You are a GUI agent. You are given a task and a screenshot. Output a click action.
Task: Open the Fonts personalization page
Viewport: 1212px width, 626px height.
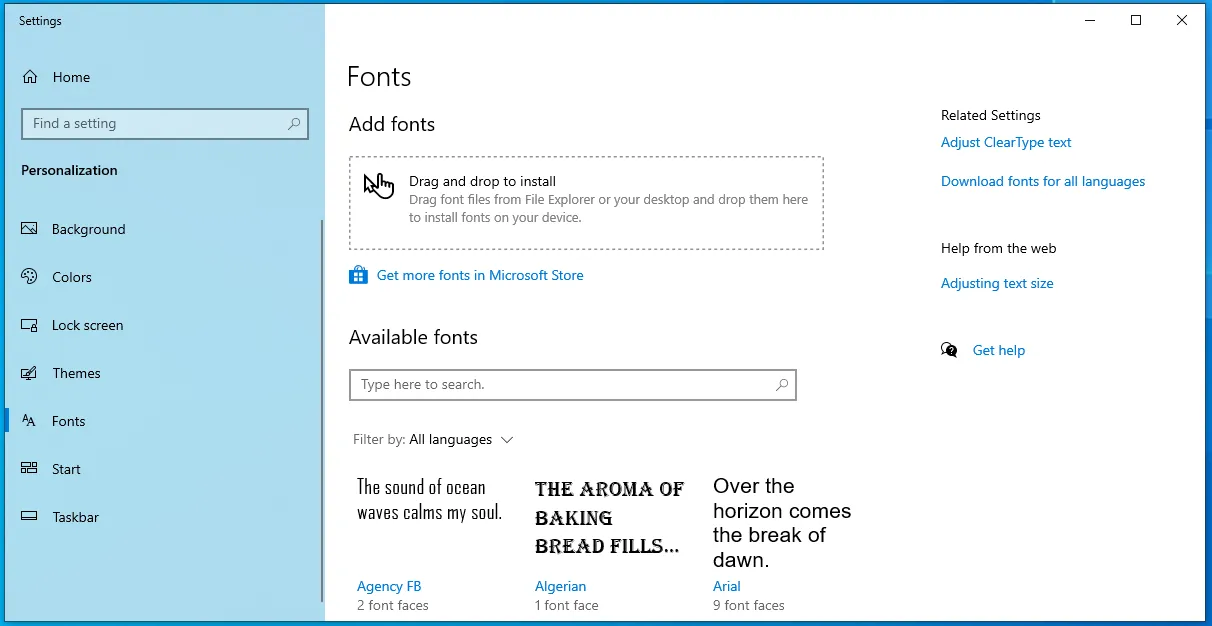point(68,421)
